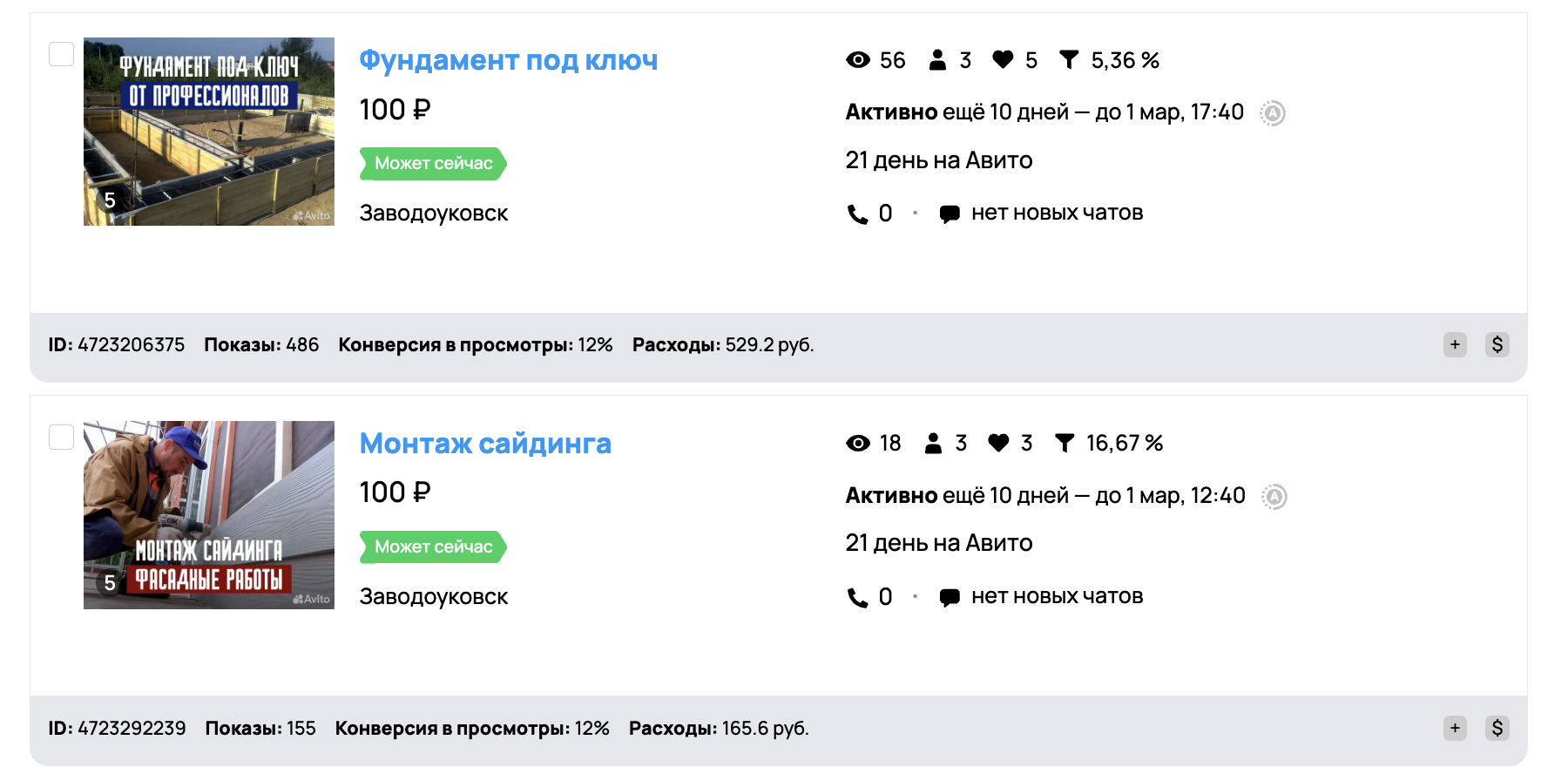Click the foundation listing thumbnail image
This screenshot has width=1568, height=774.
(x=209, y=132)
